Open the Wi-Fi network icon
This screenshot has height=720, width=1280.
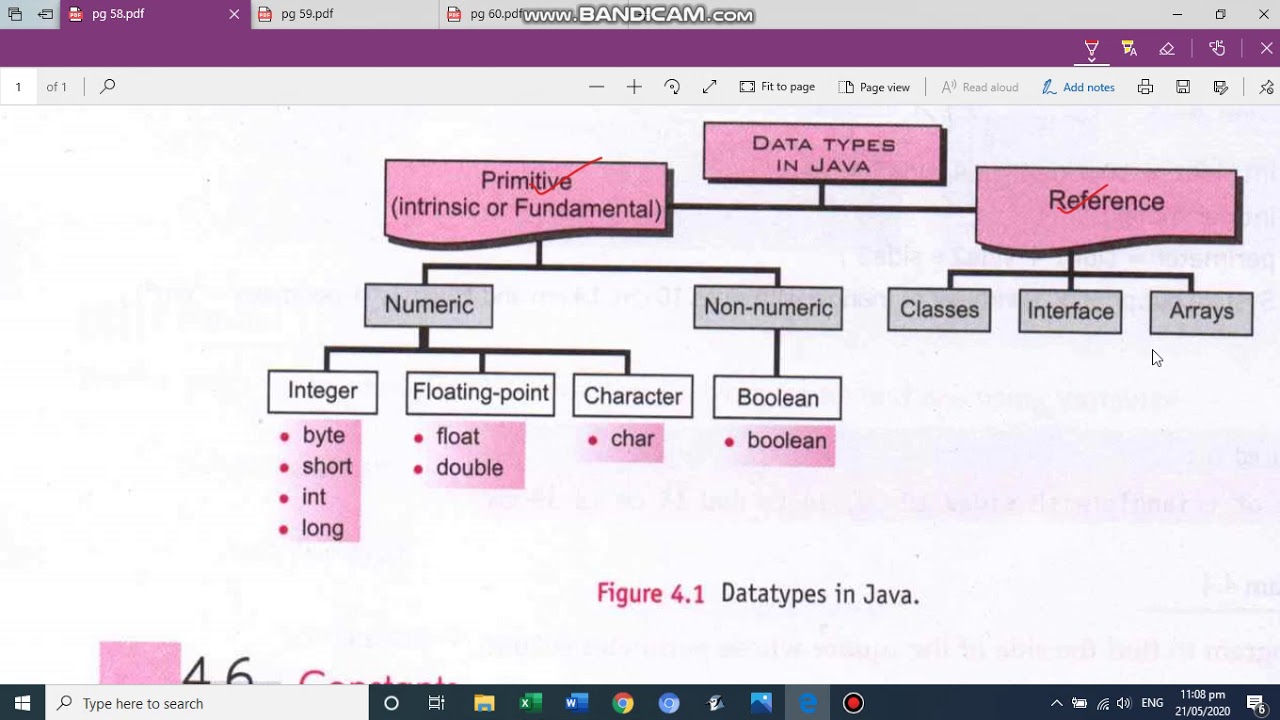(1103, 703)
